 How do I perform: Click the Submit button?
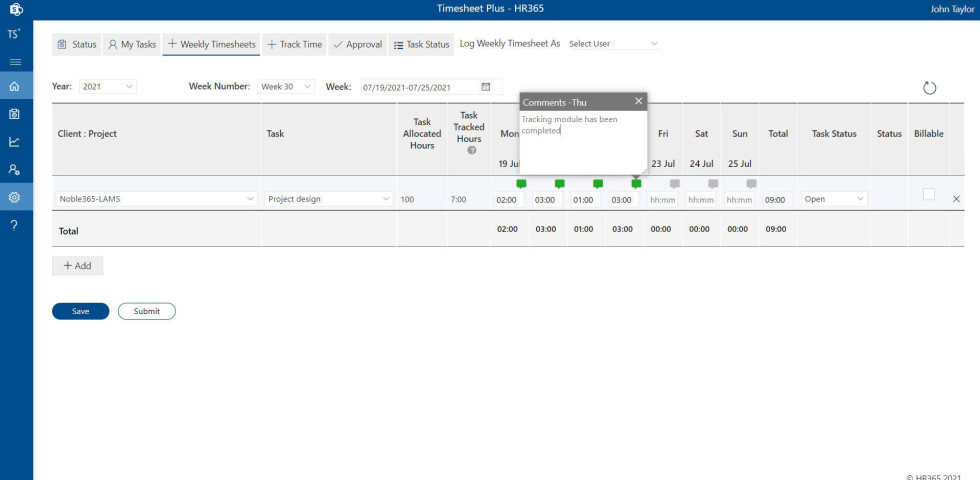[x=146, y=311]
